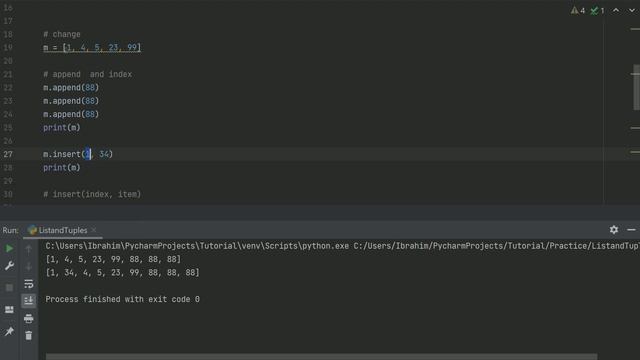Pin the Run tab with pin icon
The height and width of the screenshot is (360, 640).
[9, 331]
